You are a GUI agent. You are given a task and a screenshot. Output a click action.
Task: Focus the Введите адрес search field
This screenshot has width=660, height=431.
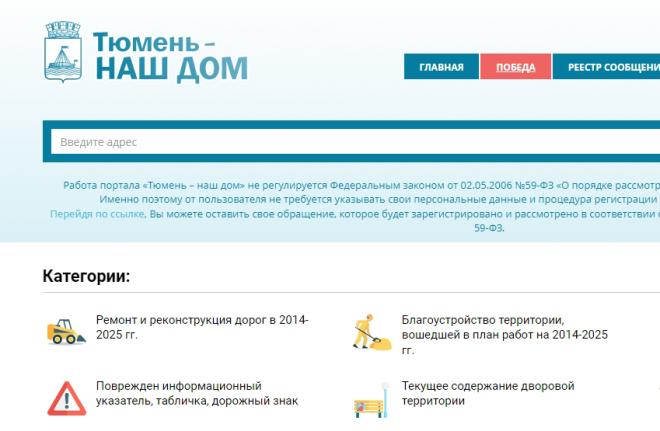pos(350,142)
